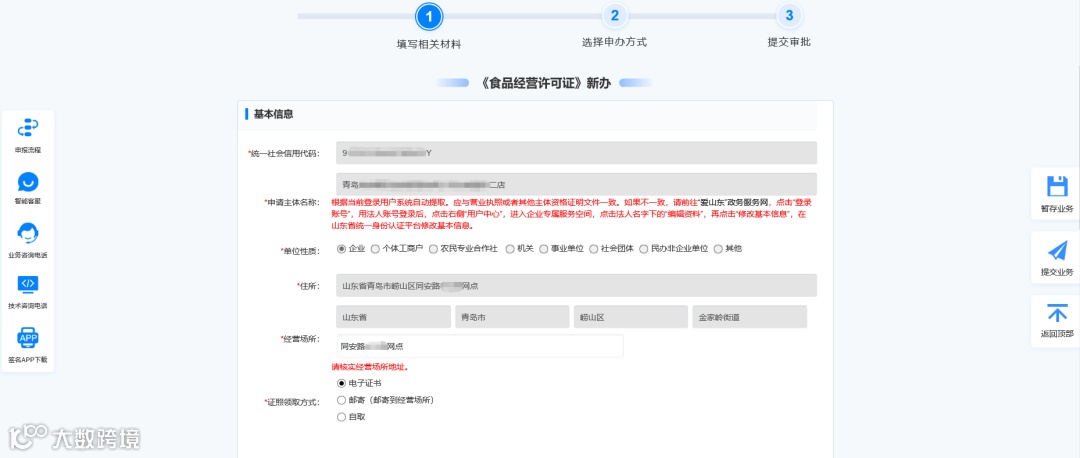Select the 企业 radio option
1080x458 pixels.
[341, 249]
